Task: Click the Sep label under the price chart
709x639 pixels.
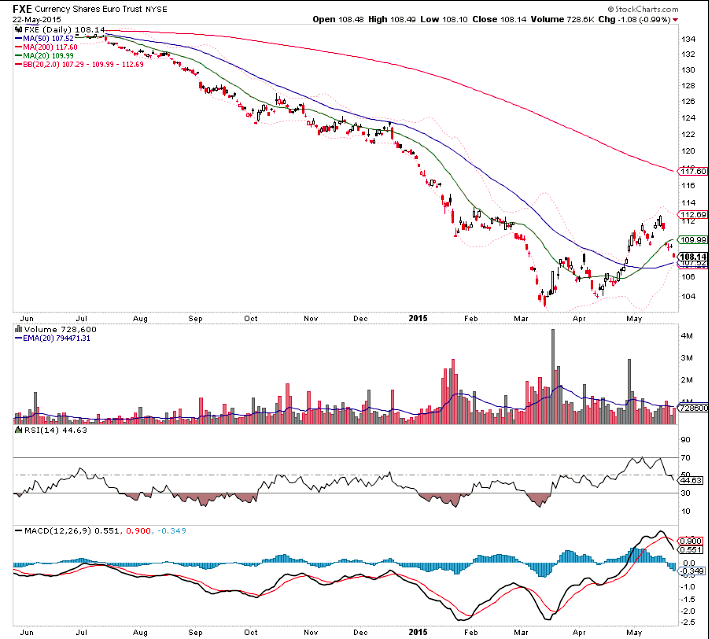Action: (x=195, y=318)
